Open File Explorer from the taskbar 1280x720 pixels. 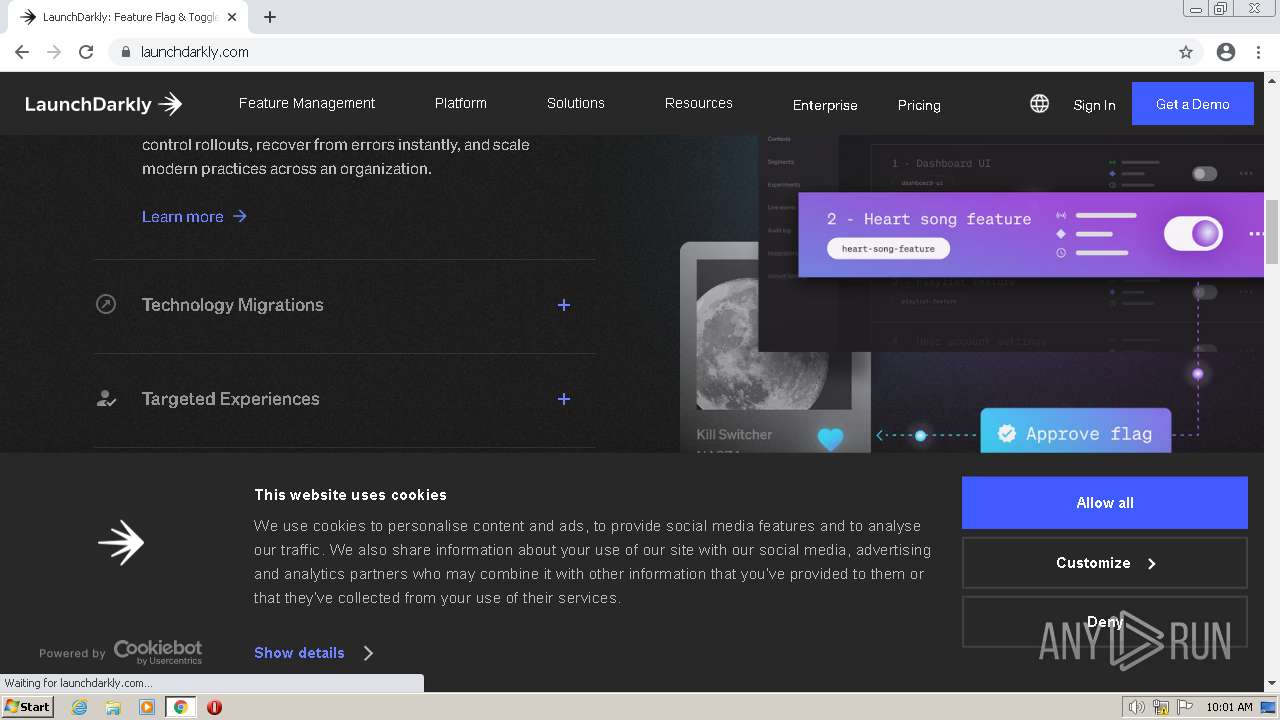point(113,707)
